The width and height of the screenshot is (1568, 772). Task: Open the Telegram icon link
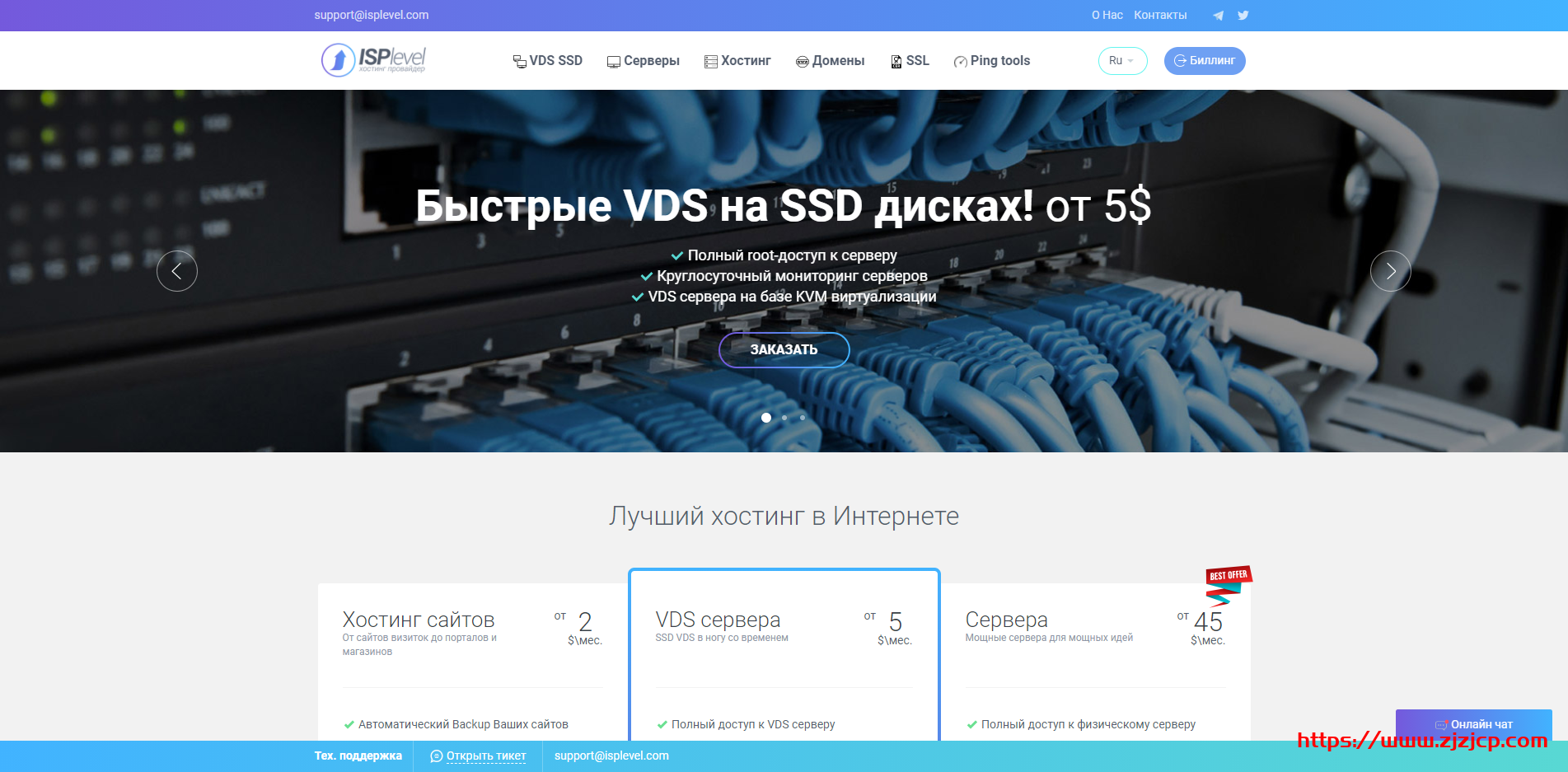1218,16
